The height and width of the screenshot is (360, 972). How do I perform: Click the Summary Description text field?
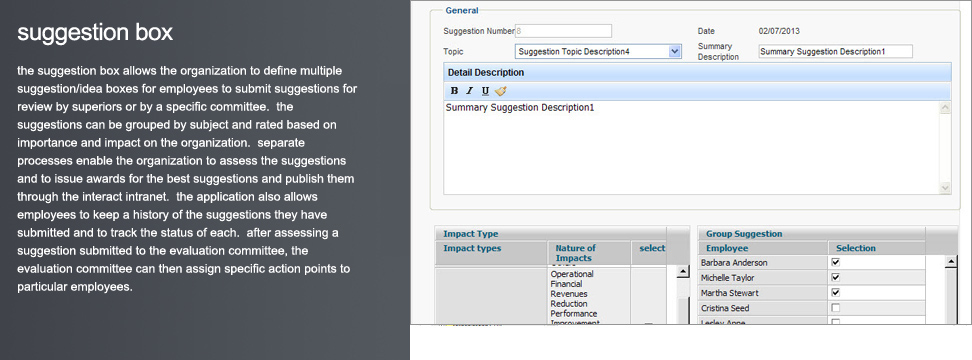pyautogui.click(x=836, y=51)
